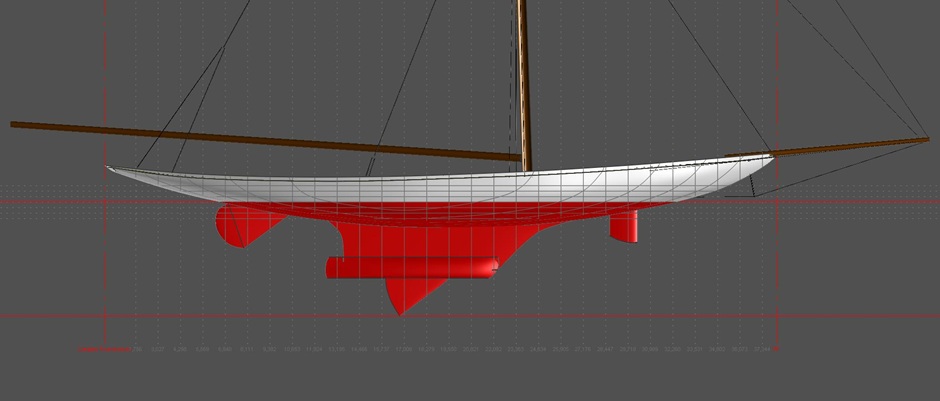Select the red cylindrical ballast bulb
Viewport: 940px width, 401px height.
pyautogui.click(x=412, y=267)
